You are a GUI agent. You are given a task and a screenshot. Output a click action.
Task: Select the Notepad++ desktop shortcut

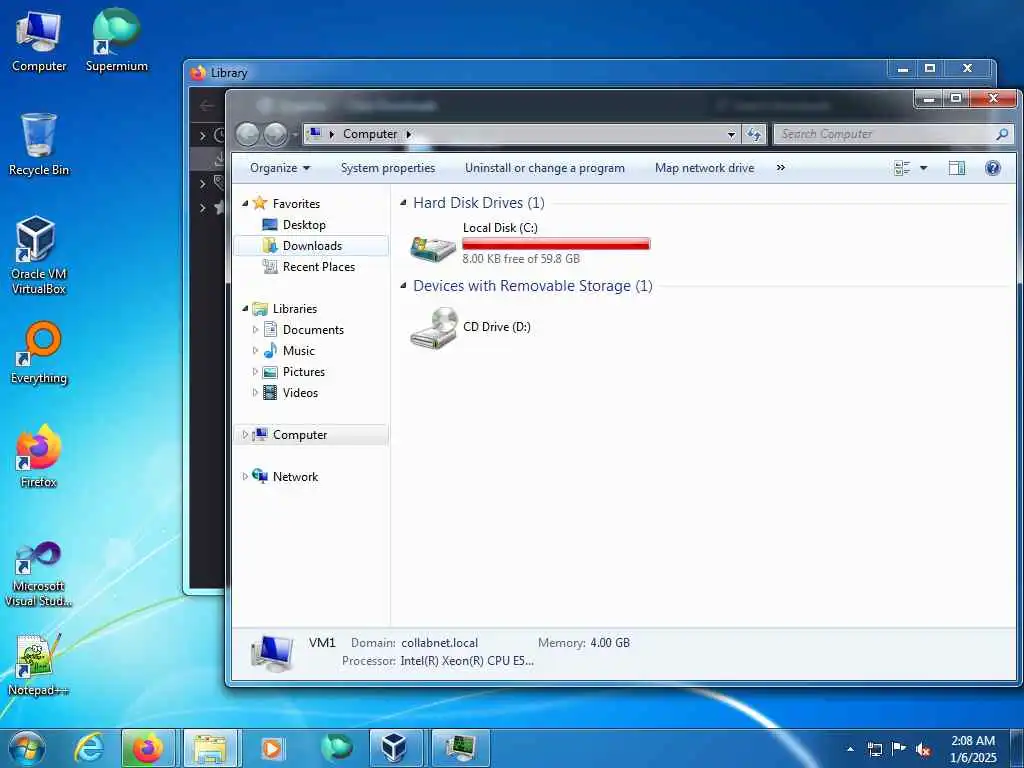pos(39,665)
